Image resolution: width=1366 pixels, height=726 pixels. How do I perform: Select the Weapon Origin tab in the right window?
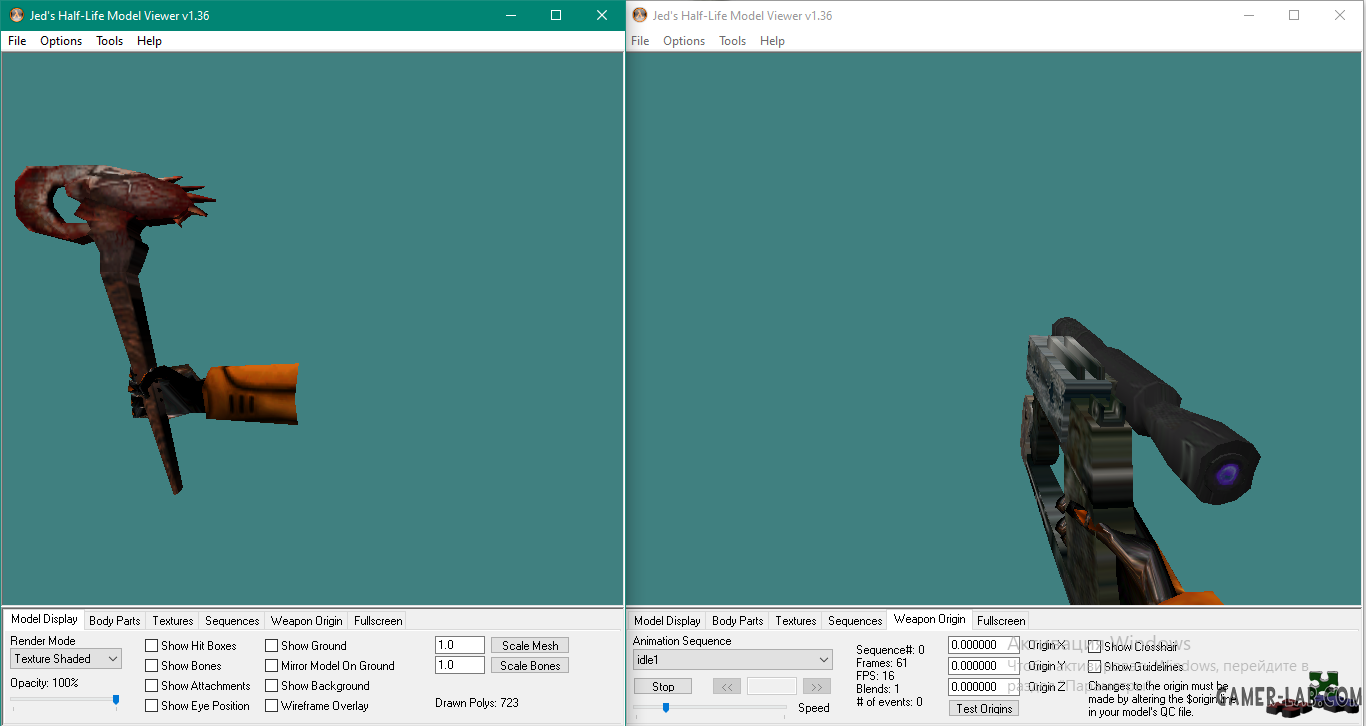click(930, 620)
